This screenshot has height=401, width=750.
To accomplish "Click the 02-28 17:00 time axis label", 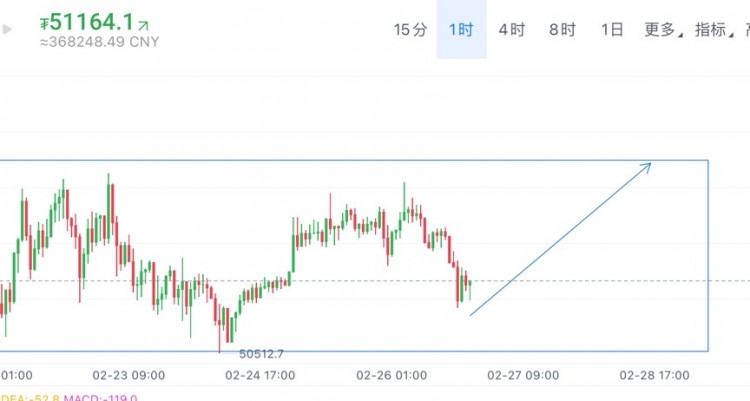I will (654, 375).
